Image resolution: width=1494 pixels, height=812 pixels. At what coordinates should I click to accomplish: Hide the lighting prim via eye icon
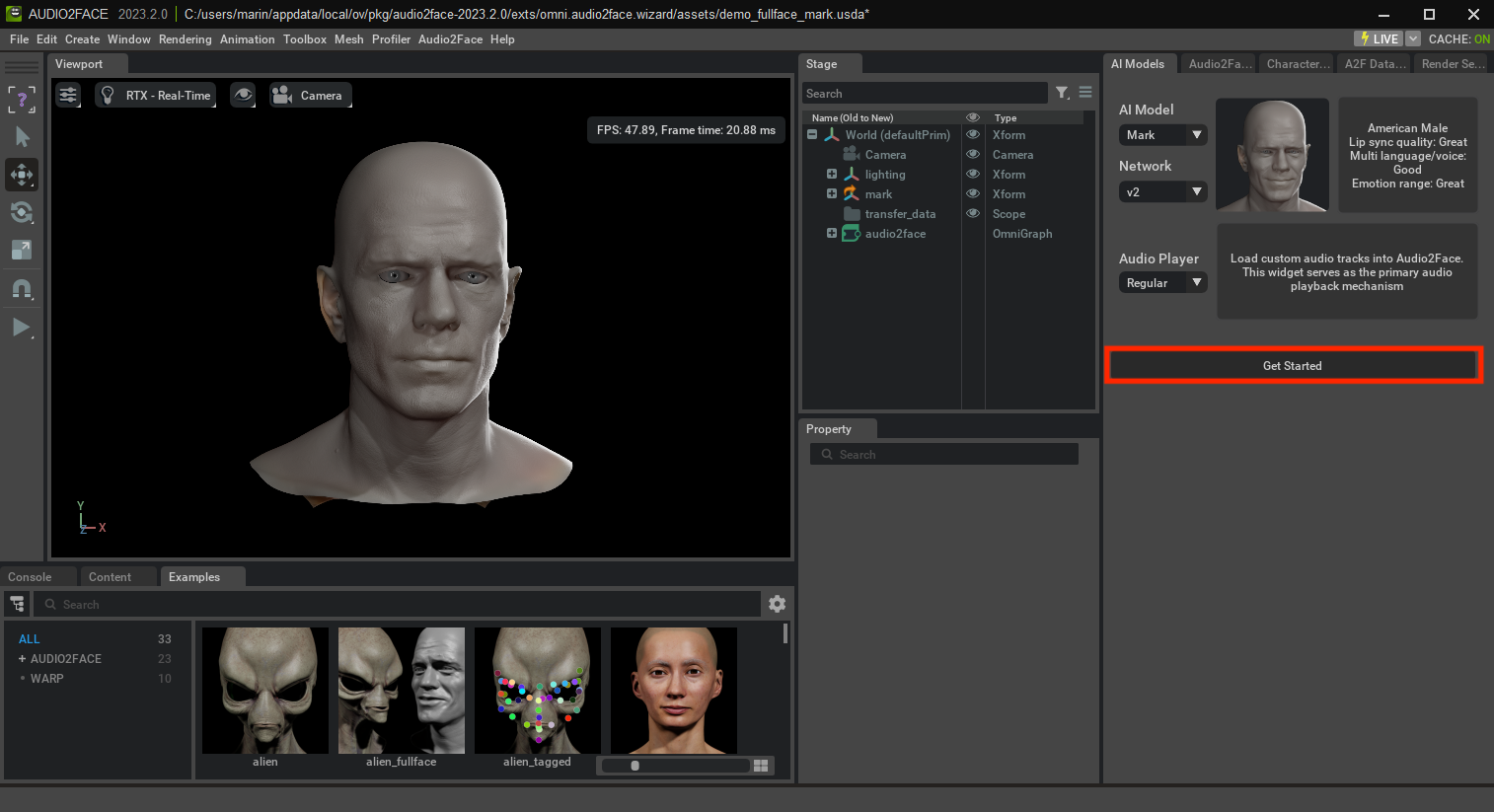tap(972, 175)
